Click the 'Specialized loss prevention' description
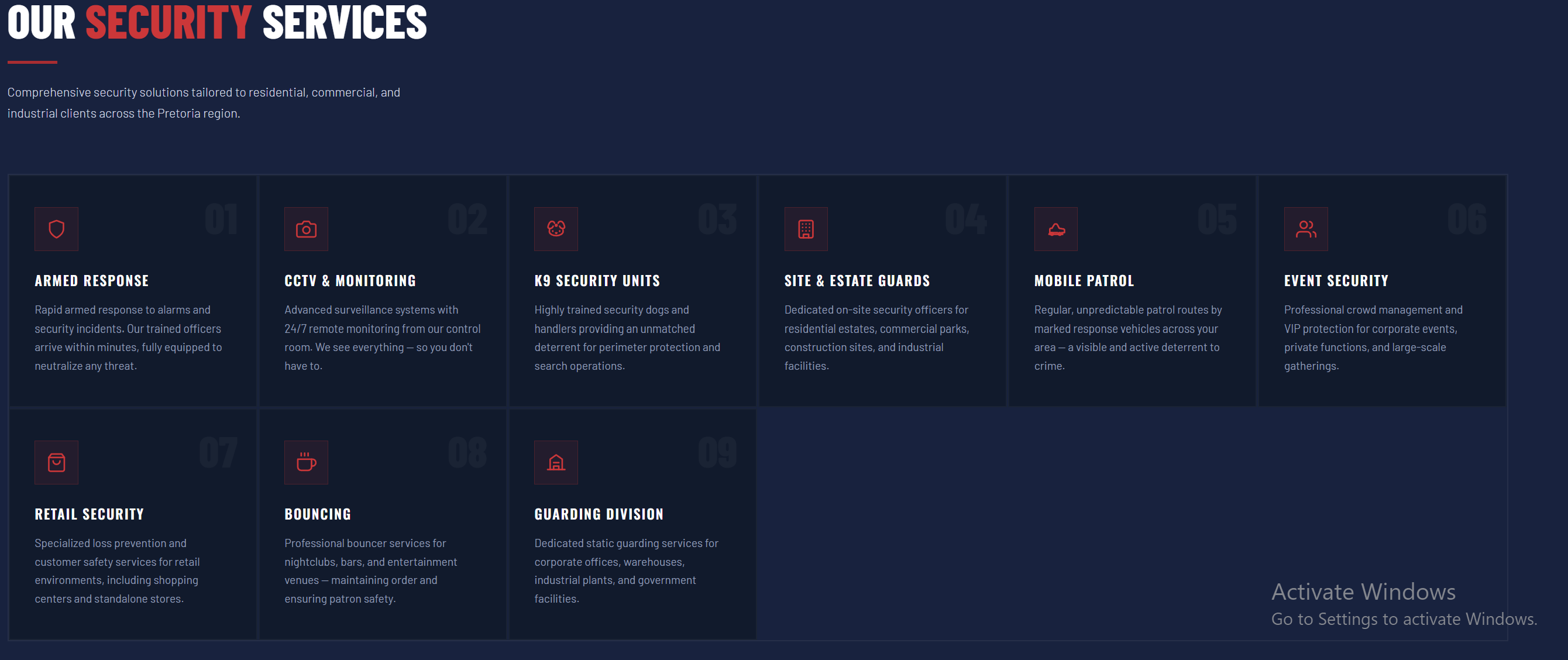Screen dimensions: 1568x660 pyautogui.click(x=117, y=570)
